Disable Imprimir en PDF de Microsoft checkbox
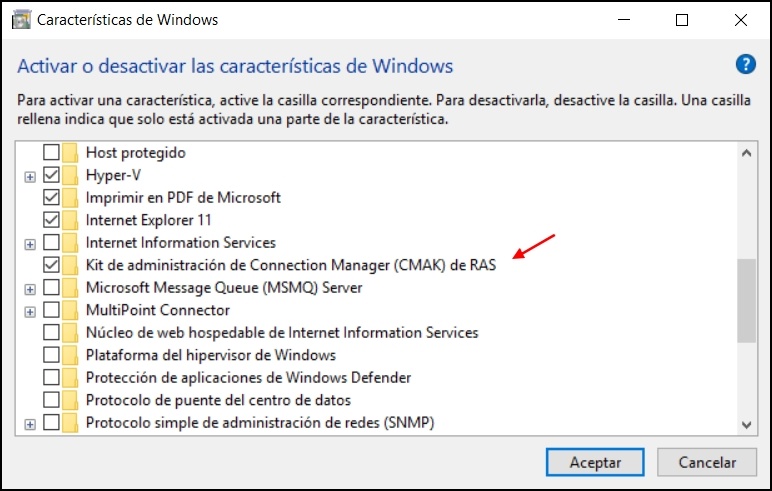772x491 pixels. [51, 197]
